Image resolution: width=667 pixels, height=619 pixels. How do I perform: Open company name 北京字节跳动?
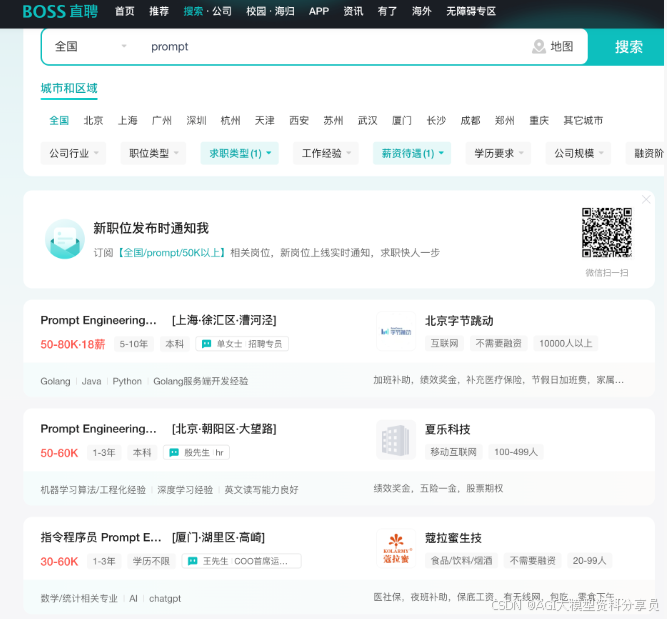click(459, 321)
